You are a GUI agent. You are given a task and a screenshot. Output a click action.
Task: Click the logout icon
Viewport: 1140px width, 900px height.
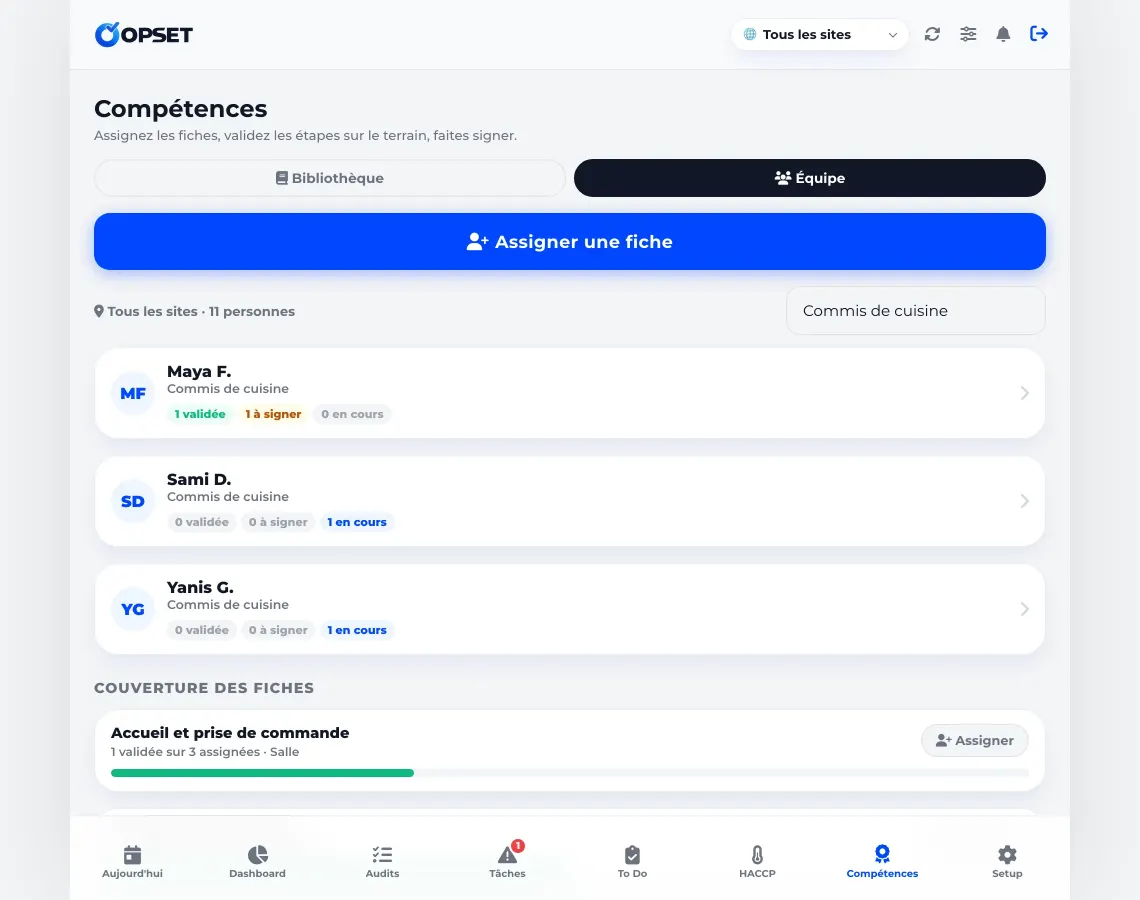pyautogui.click(x=1039, y=33)
